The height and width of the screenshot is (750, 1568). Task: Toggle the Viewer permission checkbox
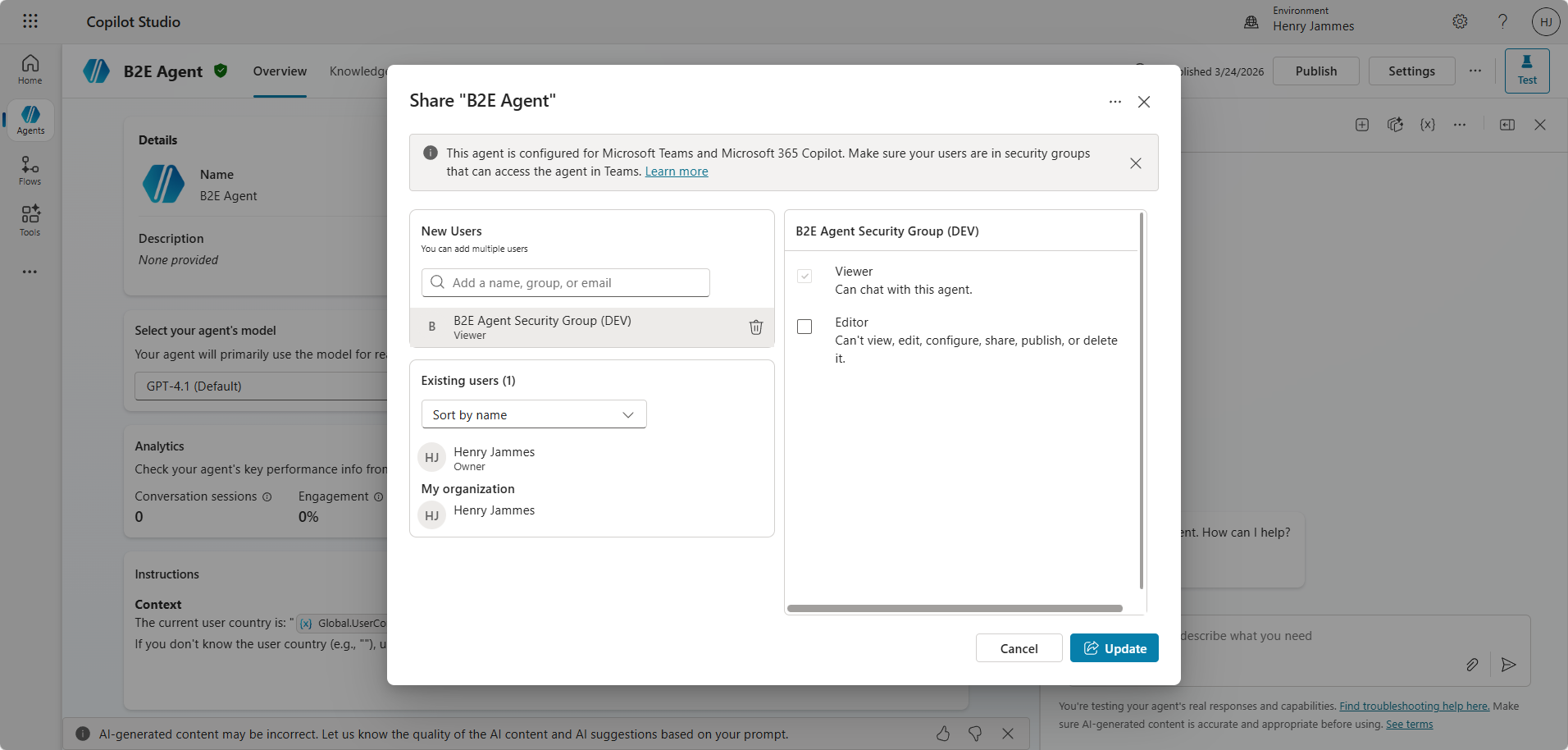(x=805, y=276)
